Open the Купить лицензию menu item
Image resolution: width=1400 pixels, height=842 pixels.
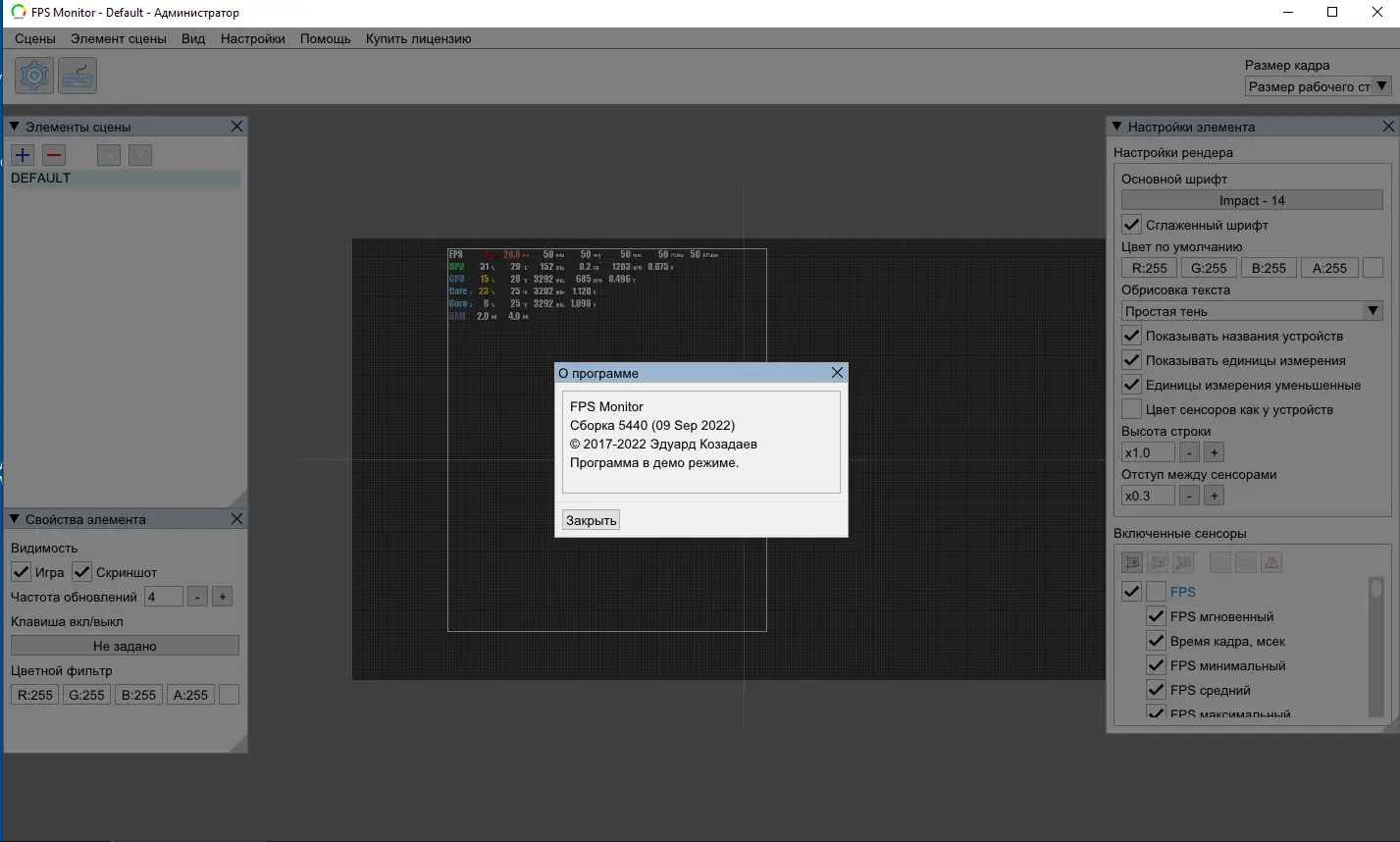tap(418, 38)
